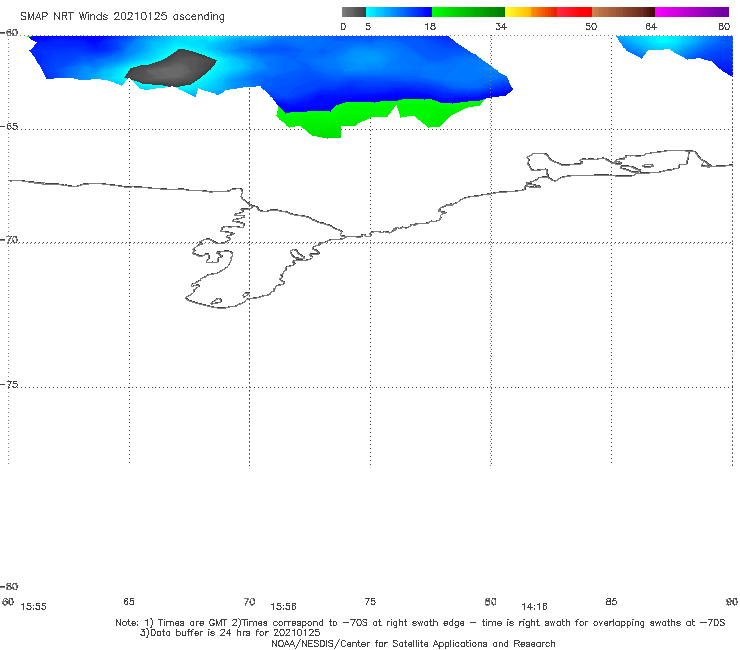Select the gray 0-5 segment of the color bar
This screenshot has height=650, width=740.
pos(354,12)
